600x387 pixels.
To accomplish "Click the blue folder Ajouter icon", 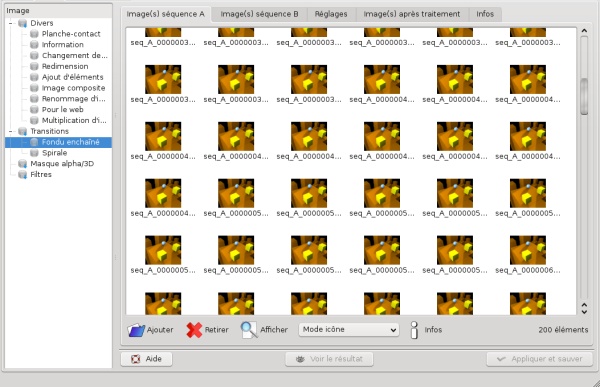I will (136, 330).
